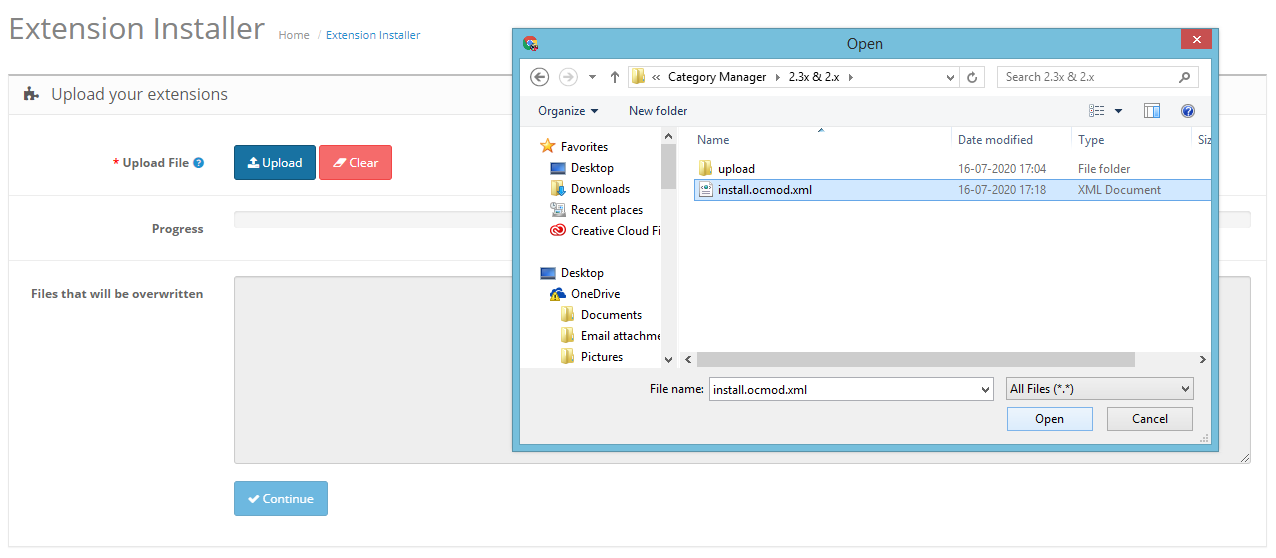Image resolution: width=1276 pixels, height=558 pixels.
Task: Open OneDrive in navigation tree
Action: pos(595,294)
